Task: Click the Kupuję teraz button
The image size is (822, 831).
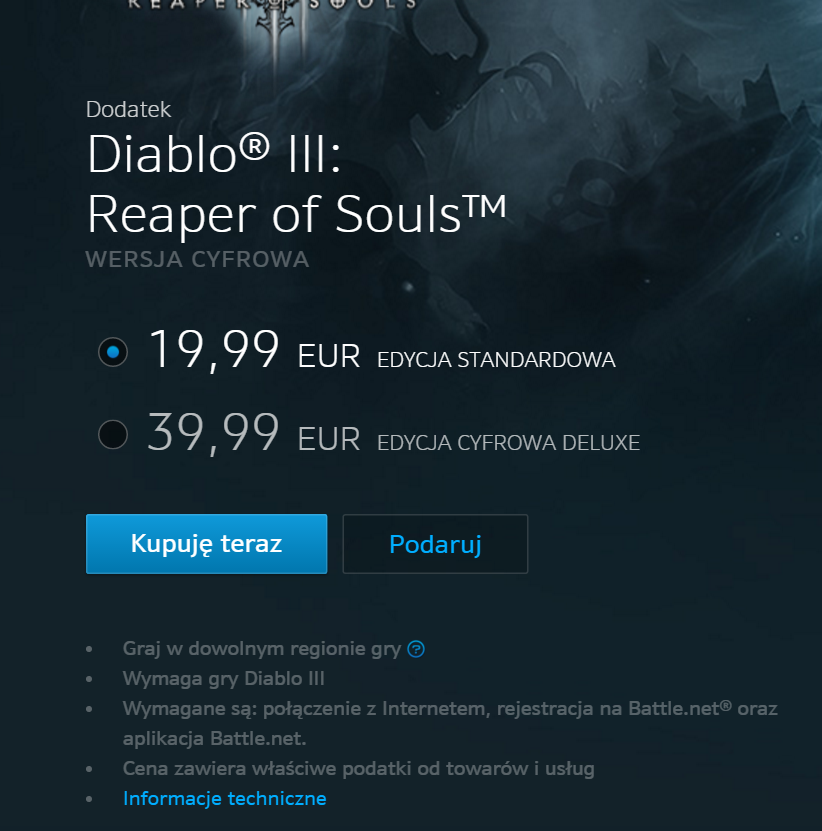Action: [207, 544]
